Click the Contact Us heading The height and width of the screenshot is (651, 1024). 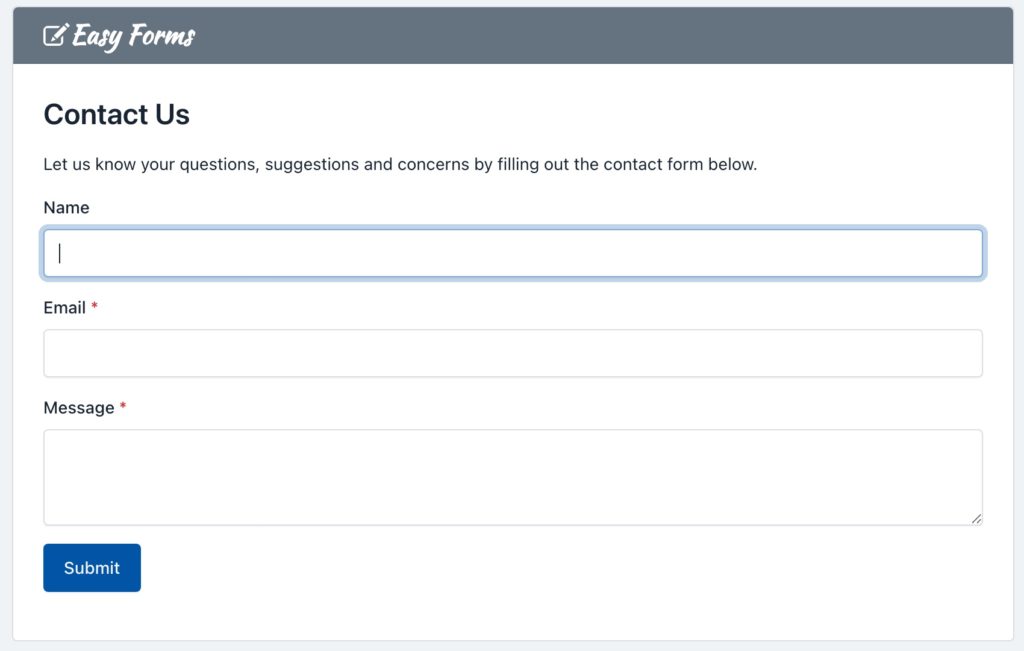116,114
